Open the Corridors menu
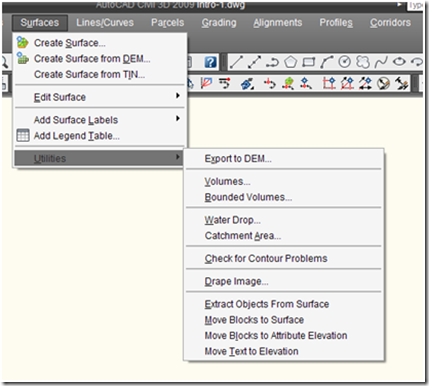Image resolution: width=429 pixels, height=386 pixels. point(390,23)
